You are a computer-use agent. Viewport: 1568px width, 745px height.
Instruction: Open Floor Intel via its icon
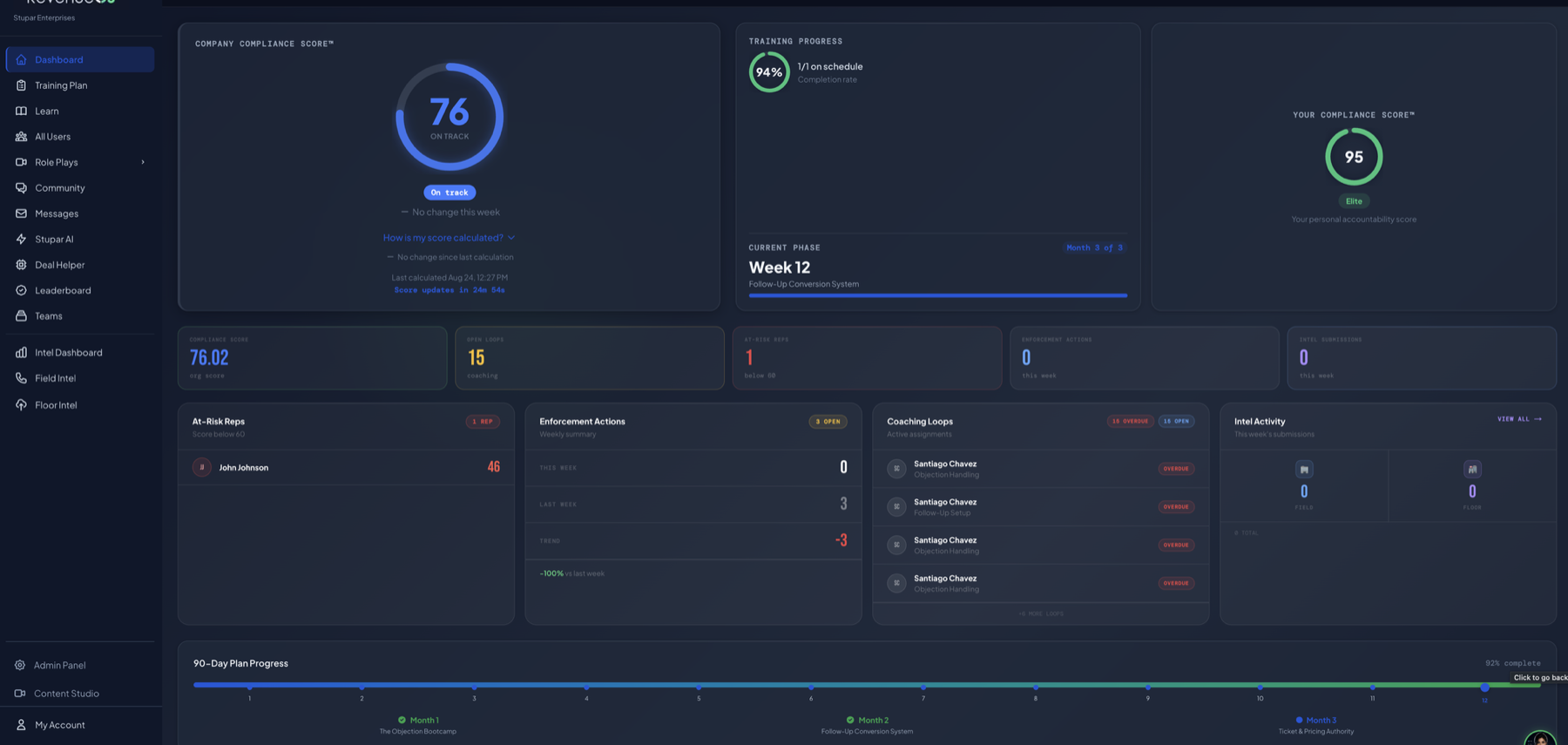21,405
